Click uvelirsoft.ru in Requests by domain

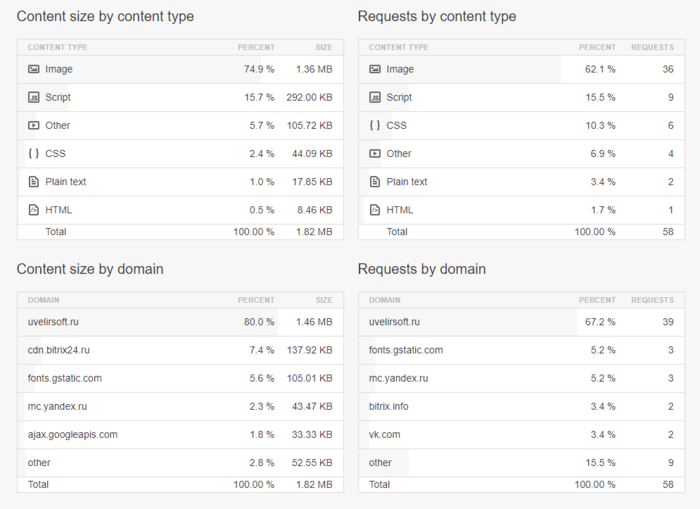[394, 322]
